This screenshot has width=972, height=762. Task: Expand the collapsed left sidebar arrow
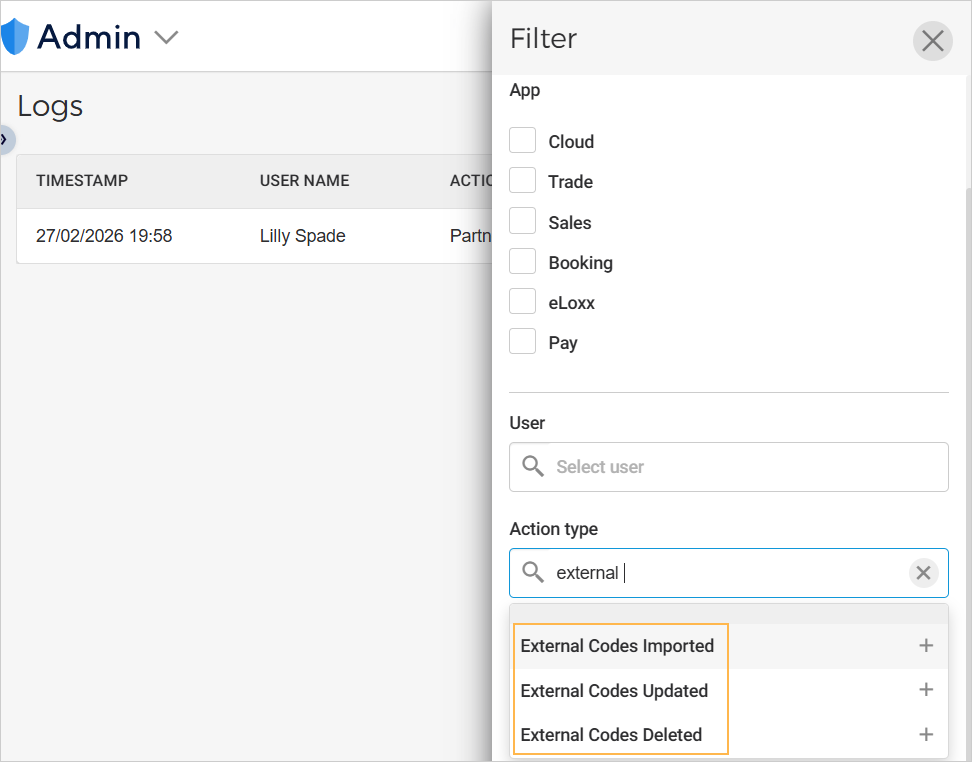(x=5, y=139)
